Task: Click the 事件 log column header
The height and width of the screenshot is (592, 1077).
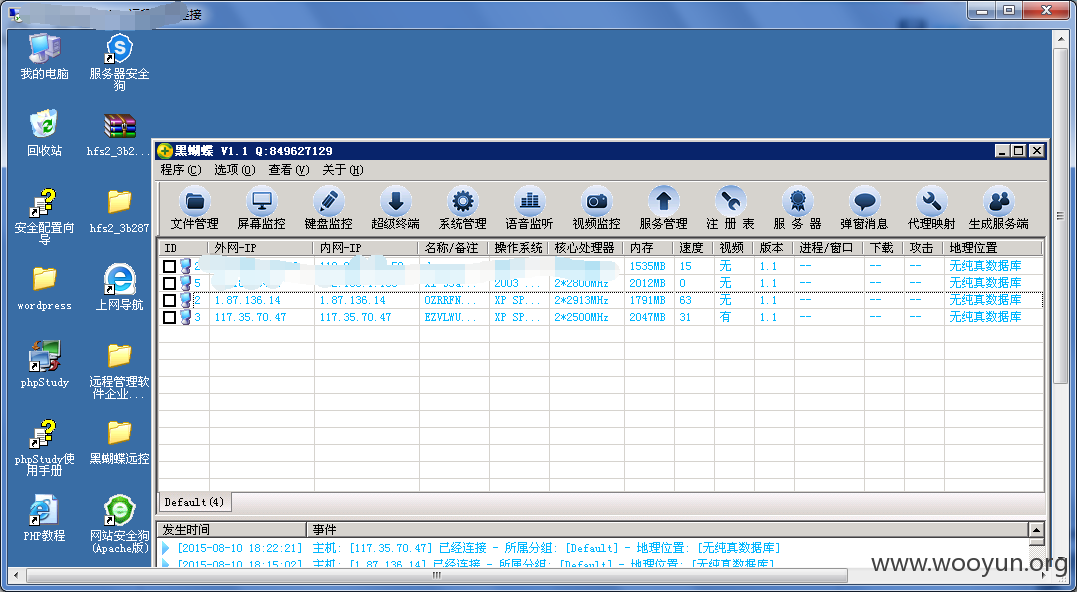Action: 666,530
